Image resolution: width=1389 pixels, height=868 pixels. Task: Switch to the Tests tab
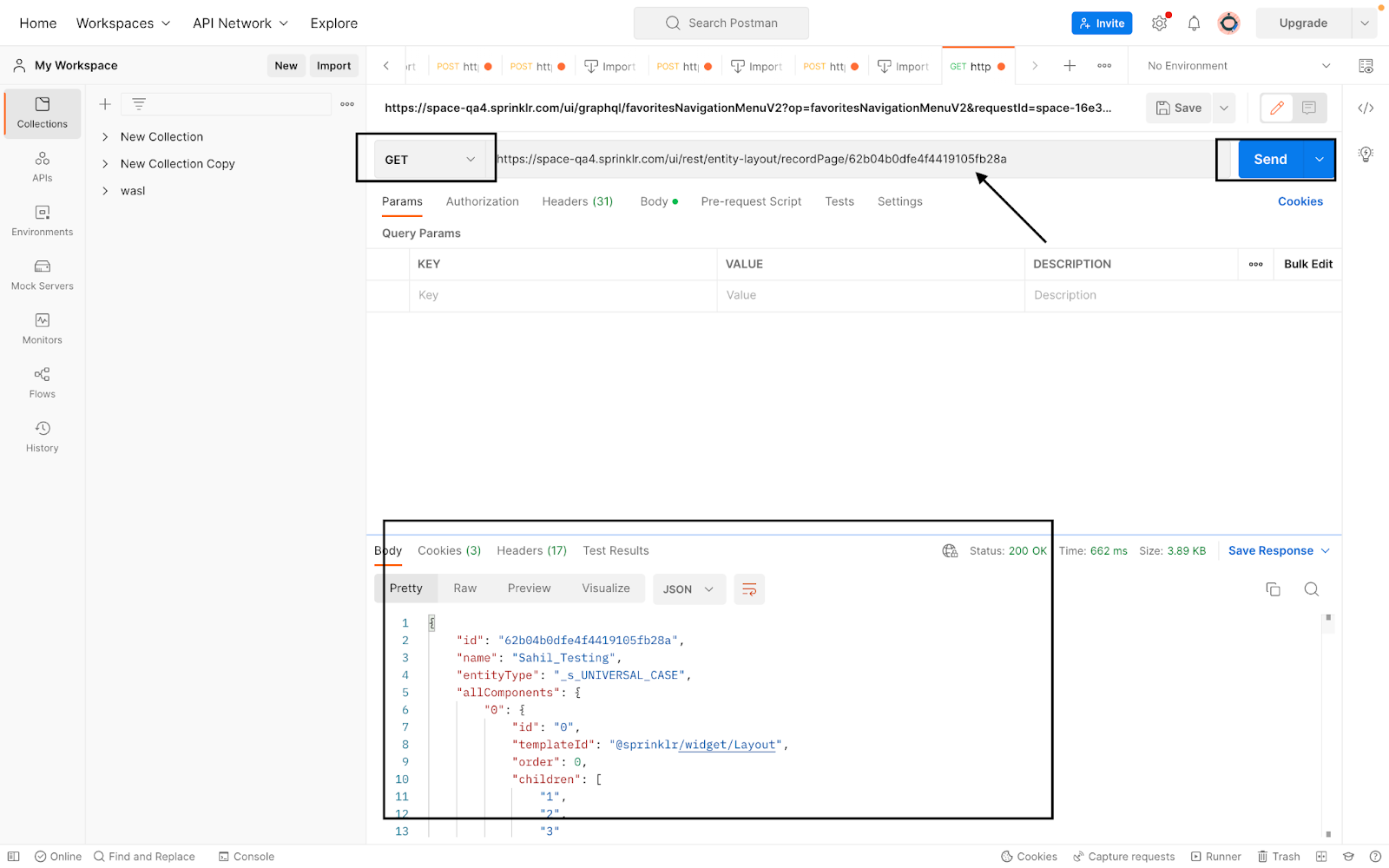[x=839, y=201]
